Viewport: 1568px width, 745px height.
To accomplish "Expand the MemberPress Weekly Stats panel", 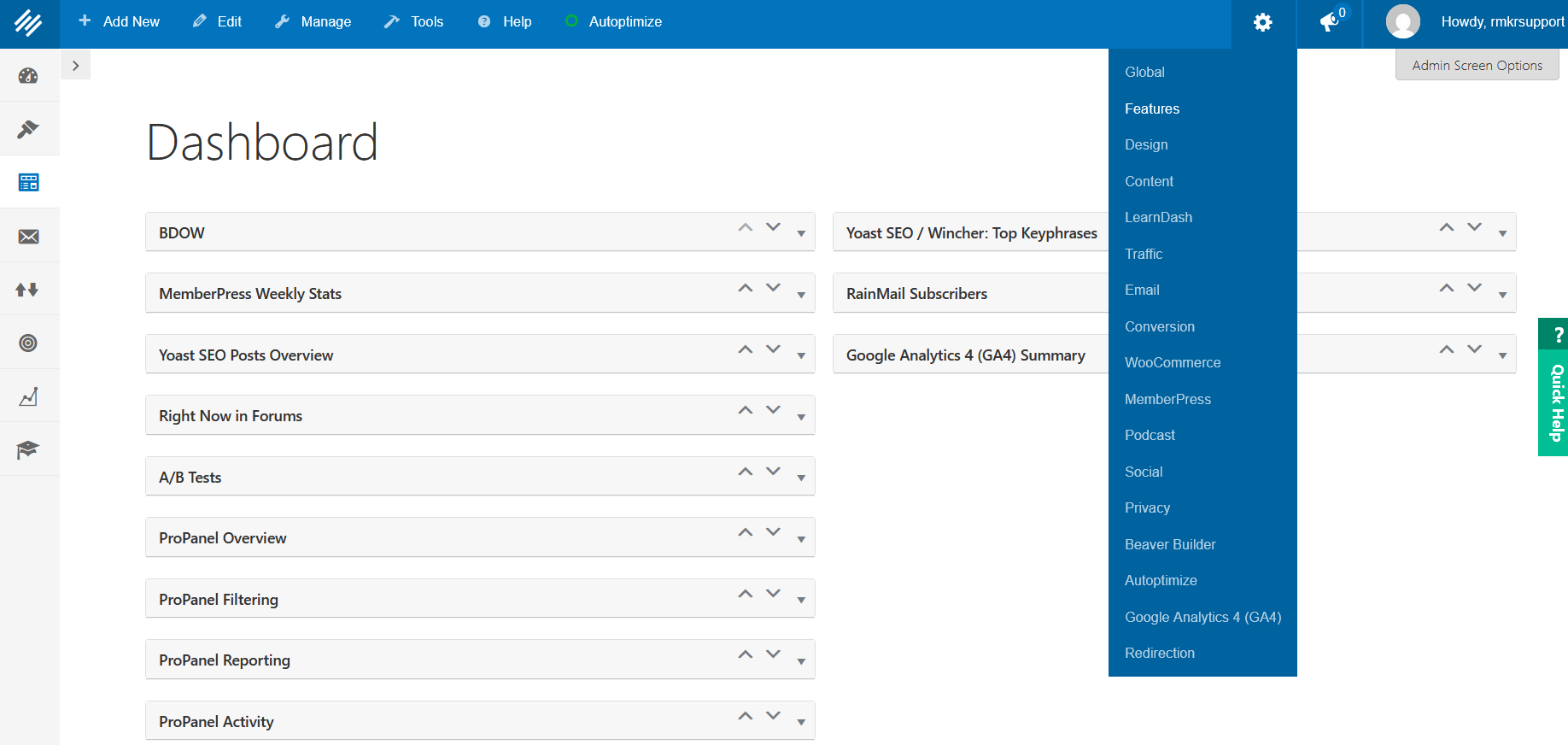I will tap(801, 295).
